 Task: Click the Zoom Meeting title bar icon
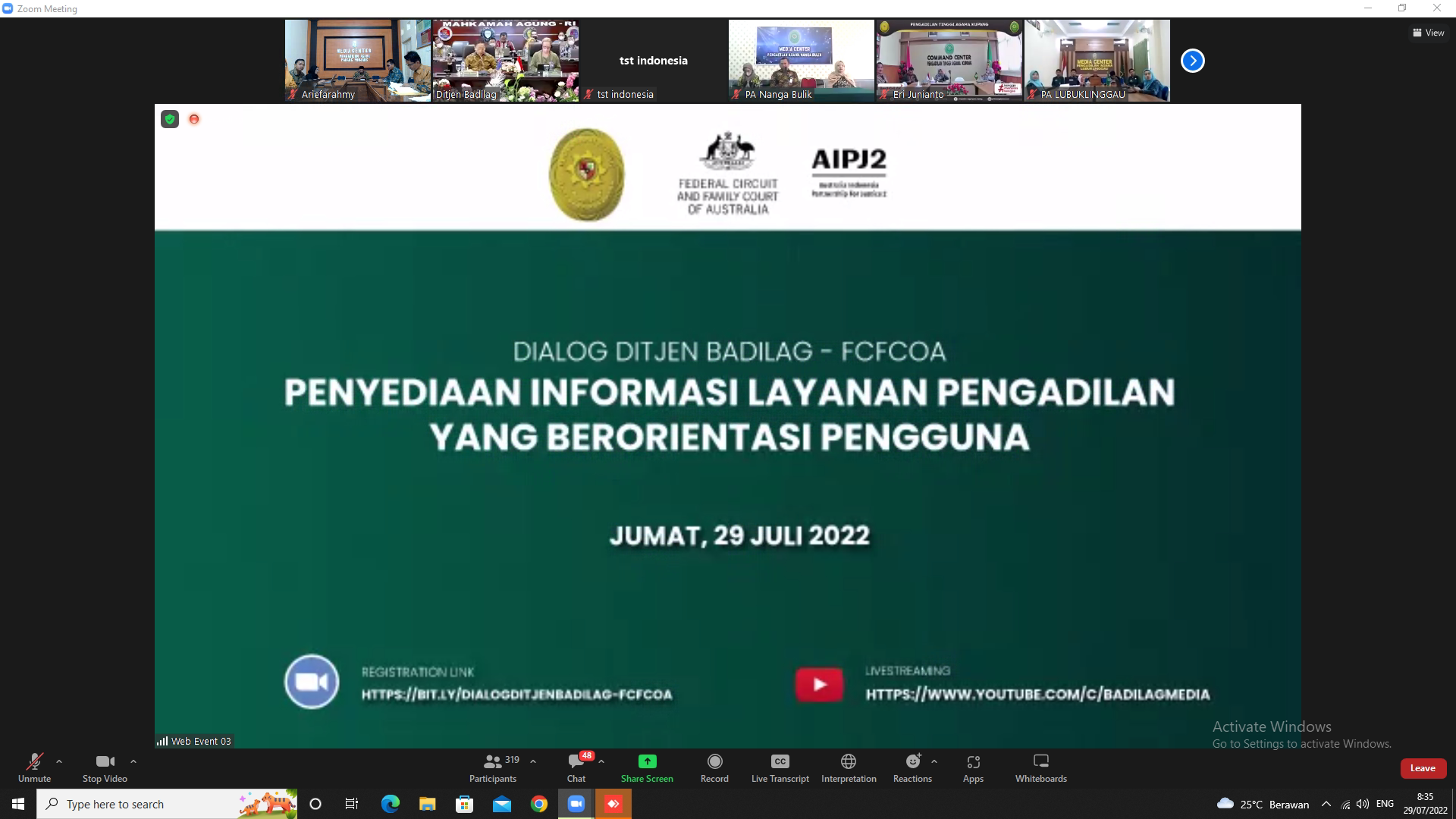pyautogui.click(x=8, y=8)
